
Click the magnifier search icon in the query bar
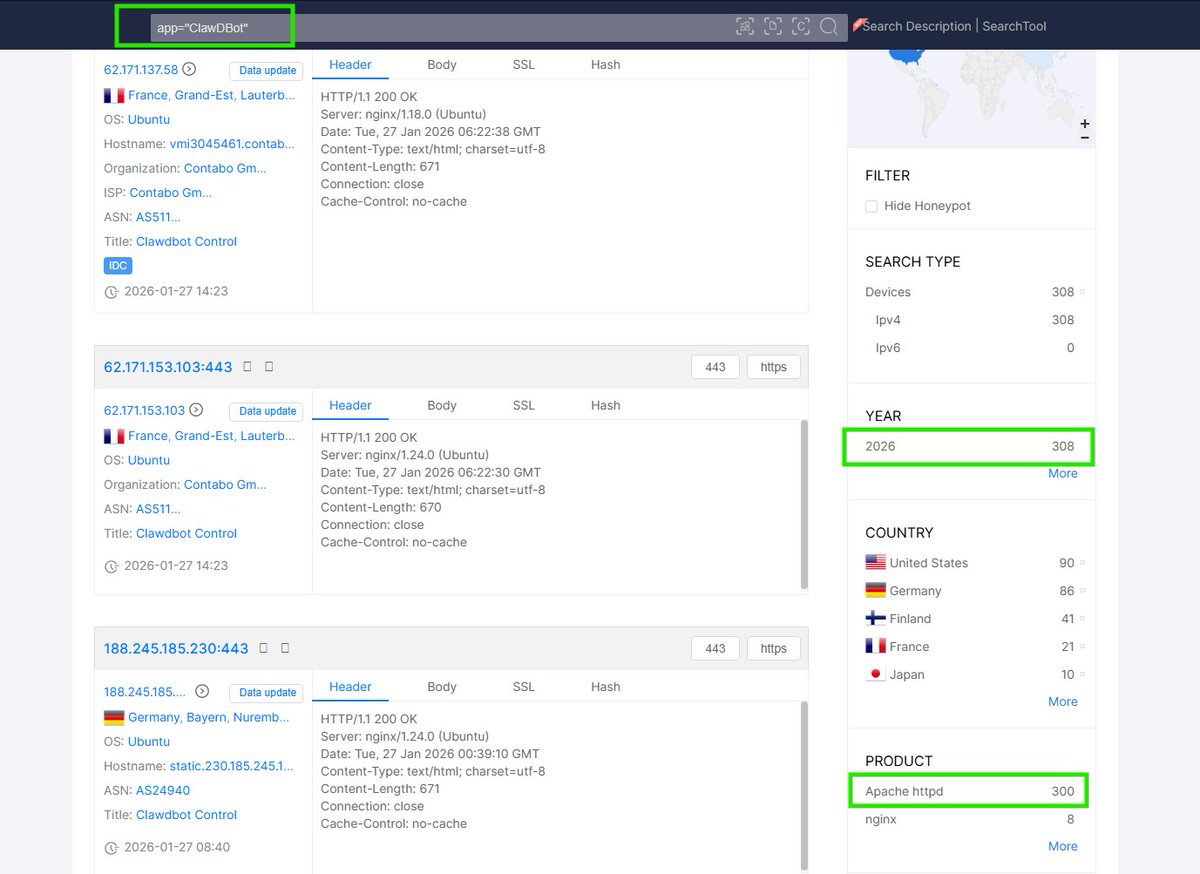pyautogui.click(x=829, y=27)
